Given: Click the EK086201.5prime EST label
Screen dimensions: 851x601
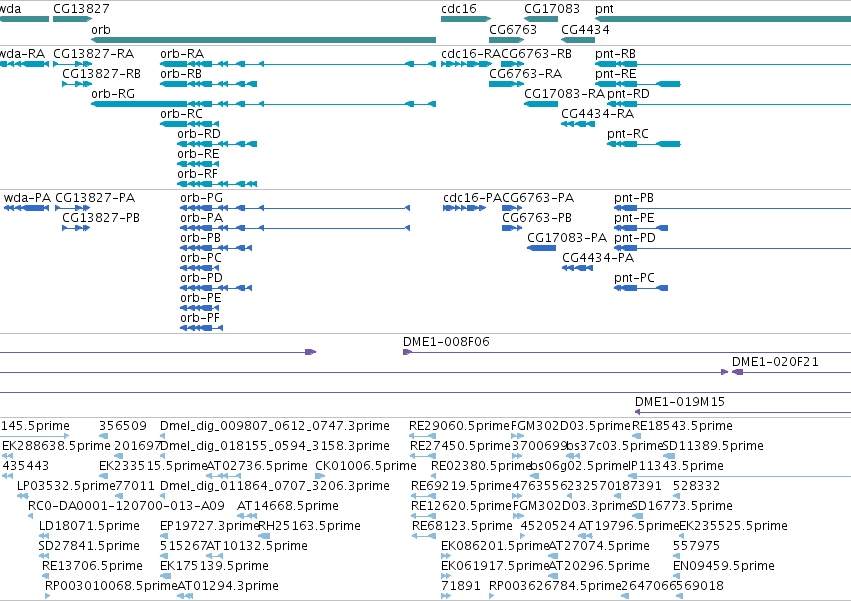Looking at the screenshot, I should coord(494,546).
